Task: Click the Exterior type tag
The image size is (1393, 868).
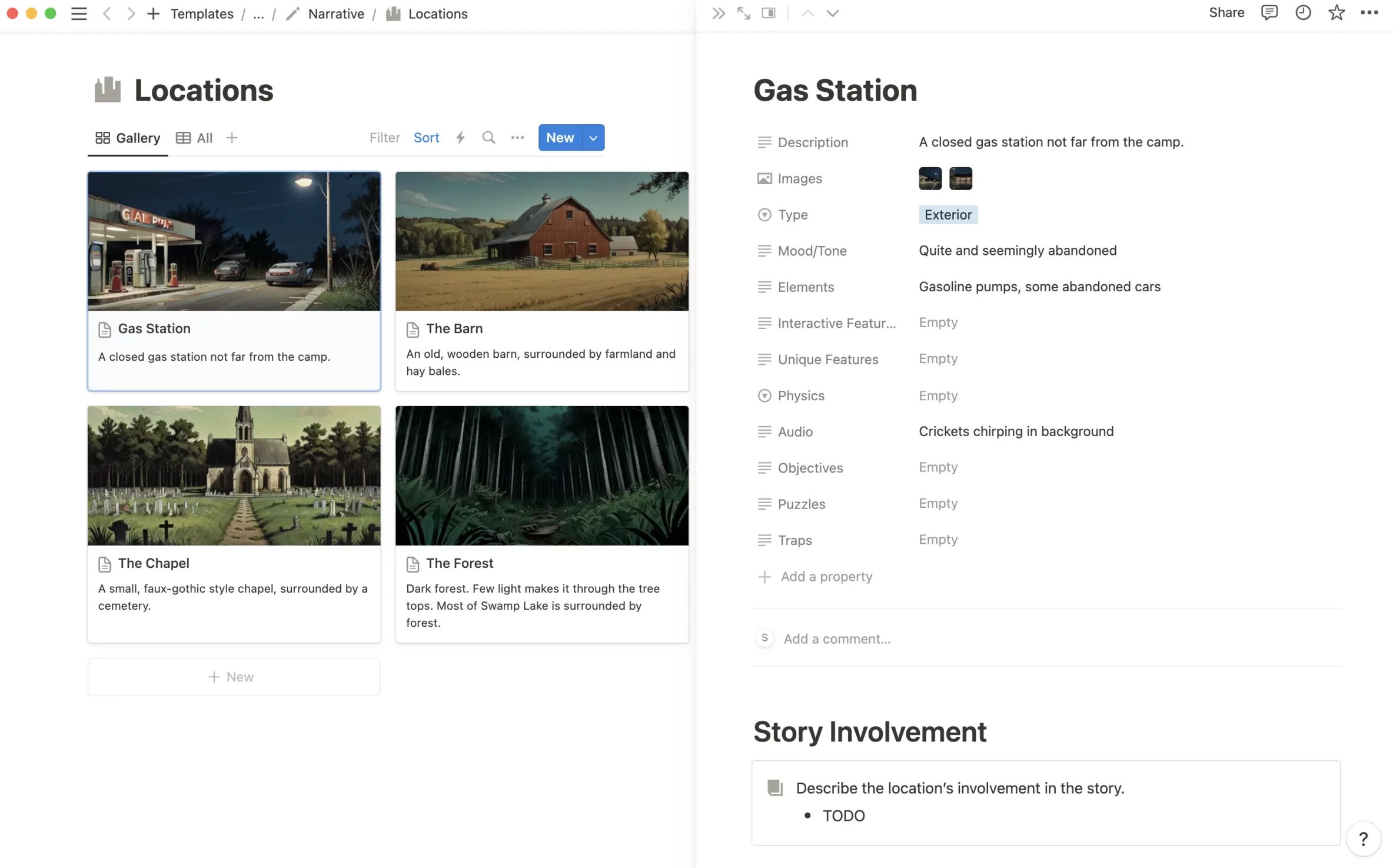Action: tap(947, 215)
